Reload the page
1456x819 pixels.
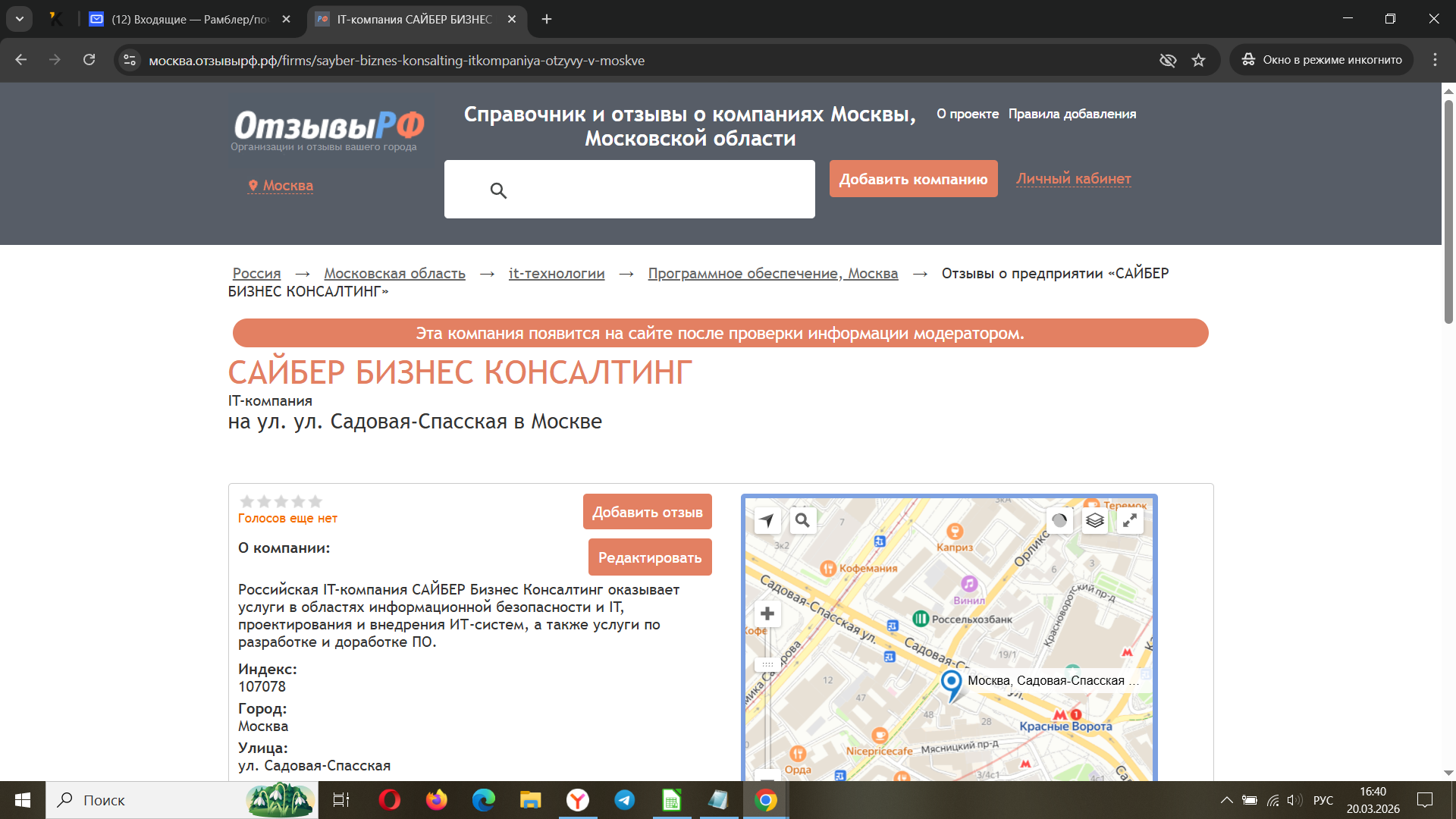tap(89, 60)
